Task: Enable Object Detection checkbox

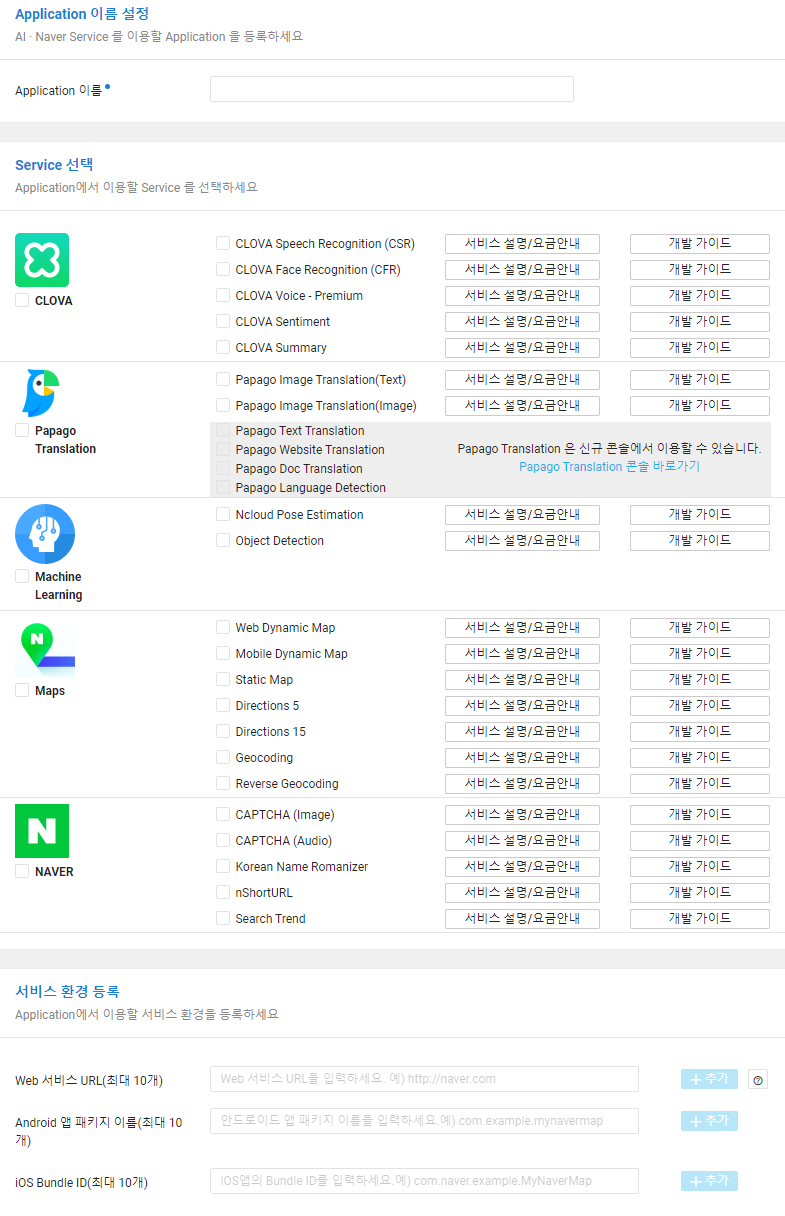Action: point(223,540)
